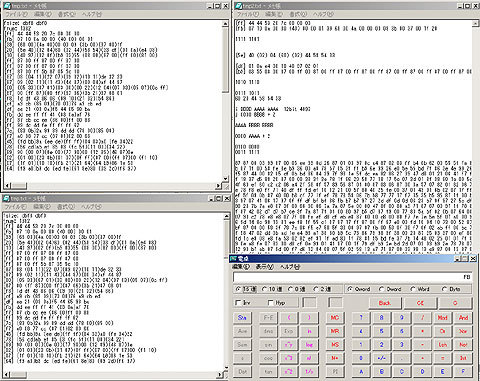Click the scroll-right arrow in the lower-left Notepad
The height and width of the screenshot is (381, 480).
click(x=219, y=375)
